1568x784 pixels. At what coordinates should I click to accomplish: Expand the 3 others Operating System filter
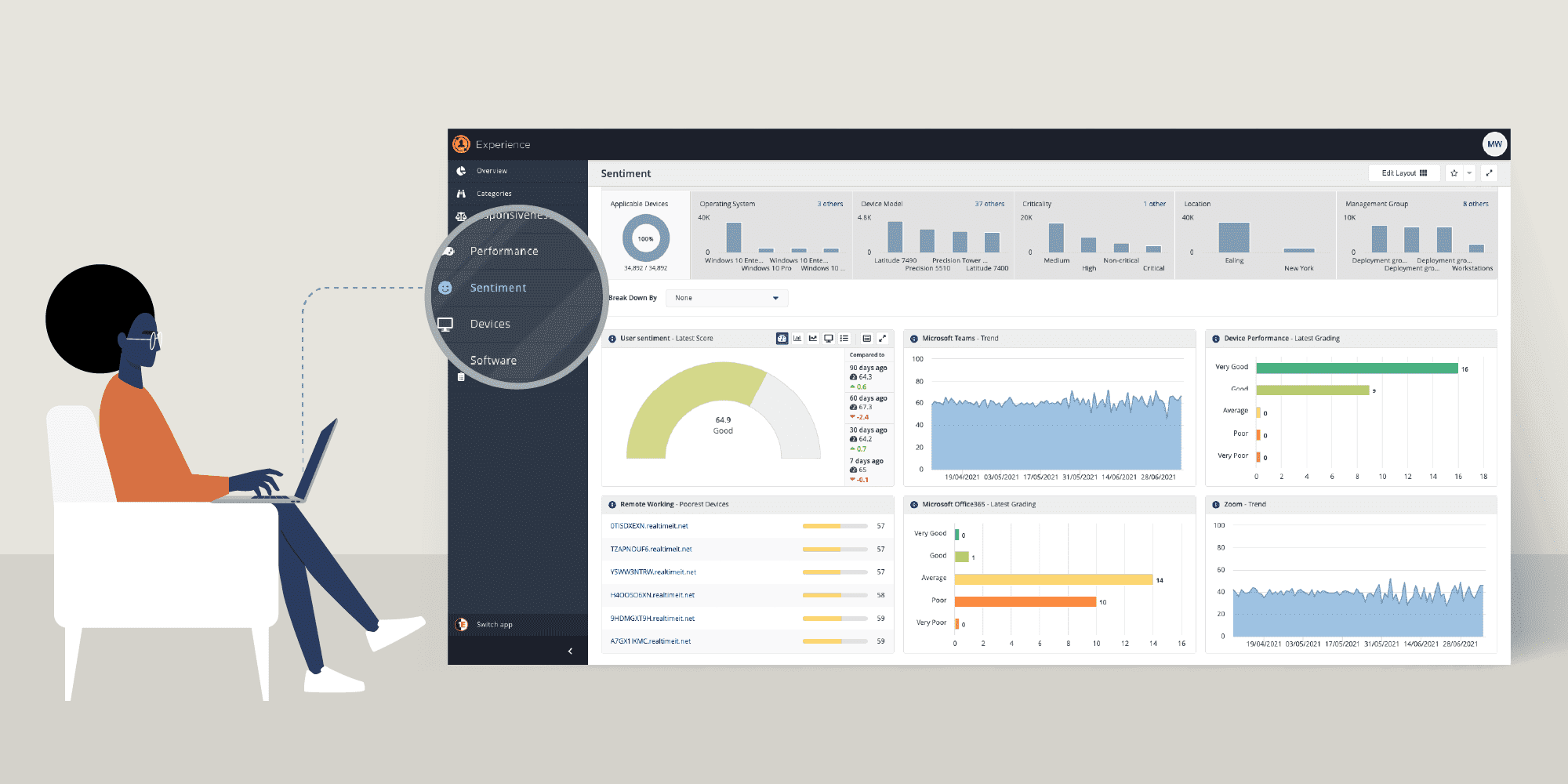point(829,204)
